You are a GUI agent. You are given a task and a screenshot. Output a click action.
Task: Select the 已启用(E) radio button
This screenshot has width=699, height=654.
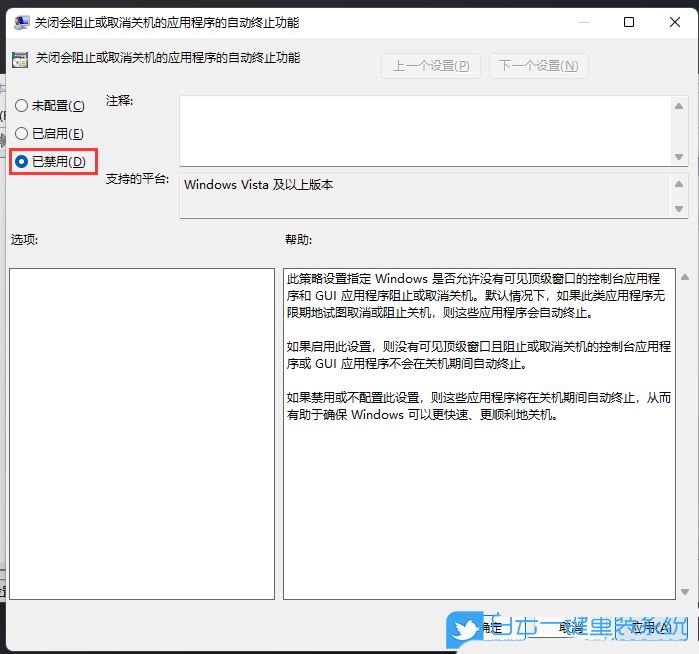click(49, 133)
